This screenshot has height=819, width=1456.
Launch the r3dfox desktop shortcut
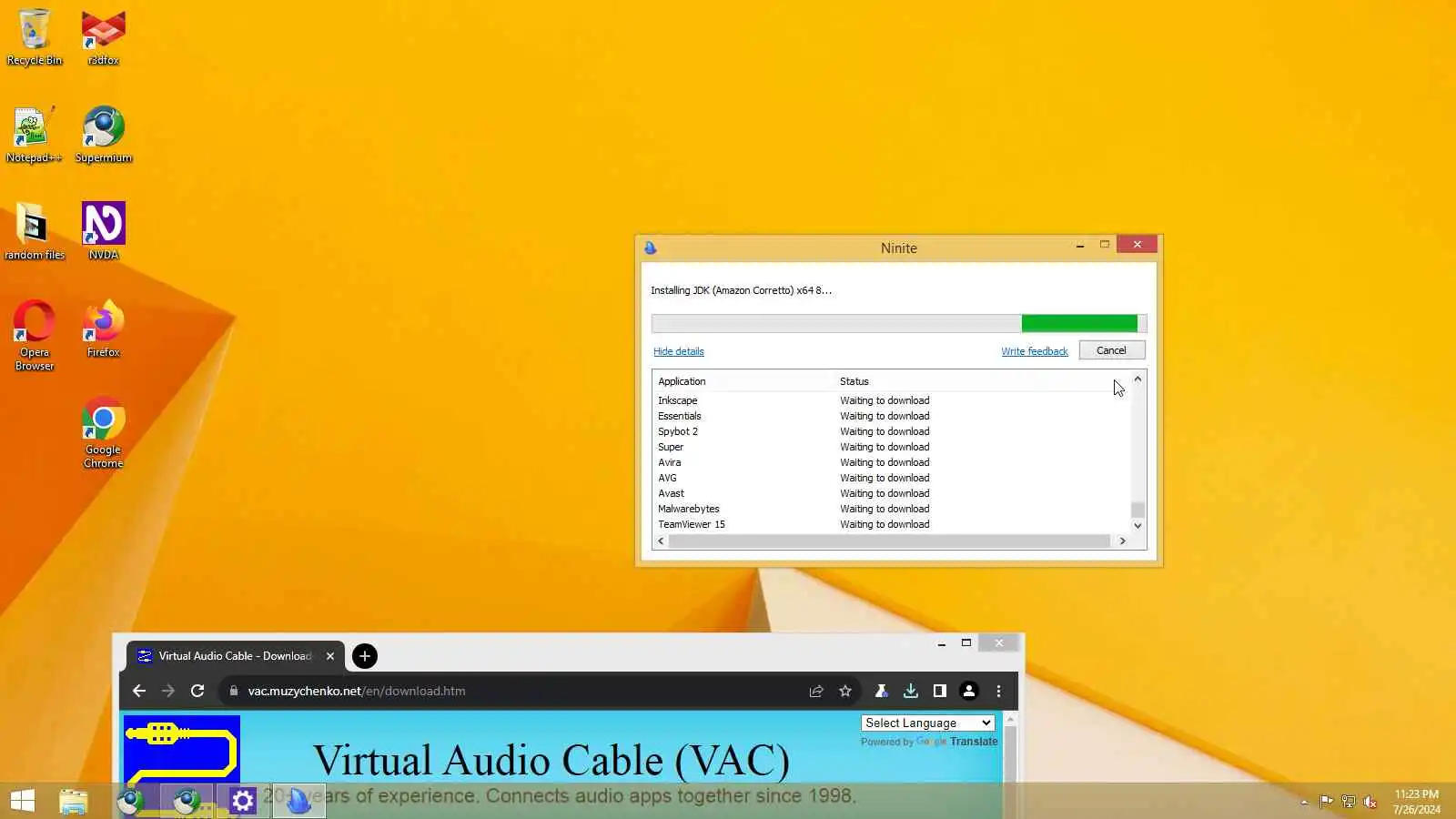pos(103,37)
